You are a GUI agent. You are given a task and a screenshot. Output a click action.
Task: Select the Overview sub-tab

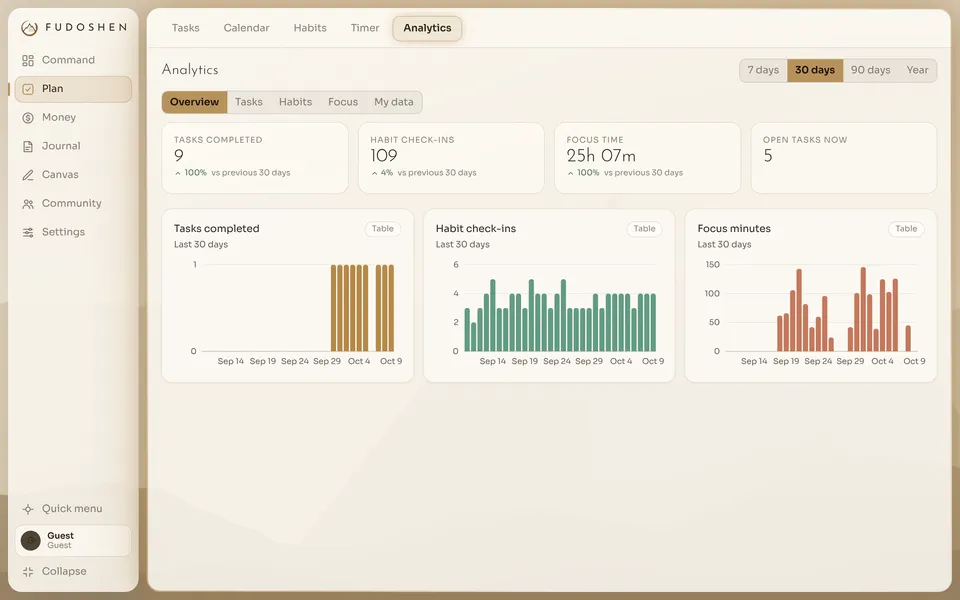tap(195, 102)
